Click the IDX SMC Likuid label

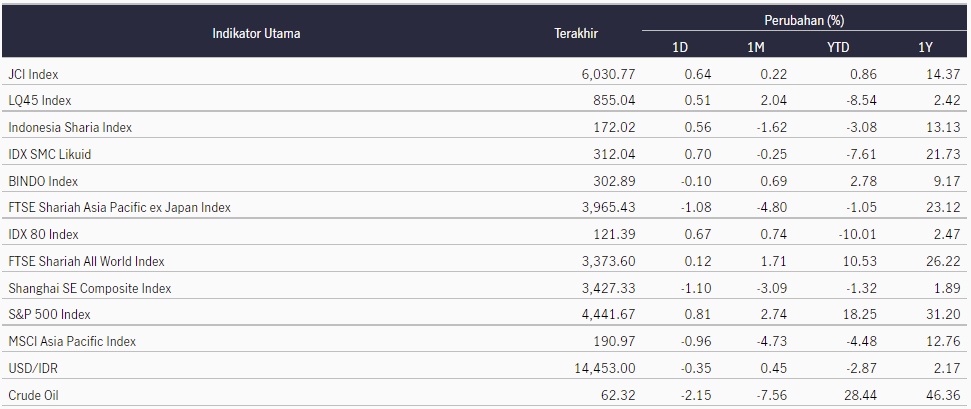point(50,154)
